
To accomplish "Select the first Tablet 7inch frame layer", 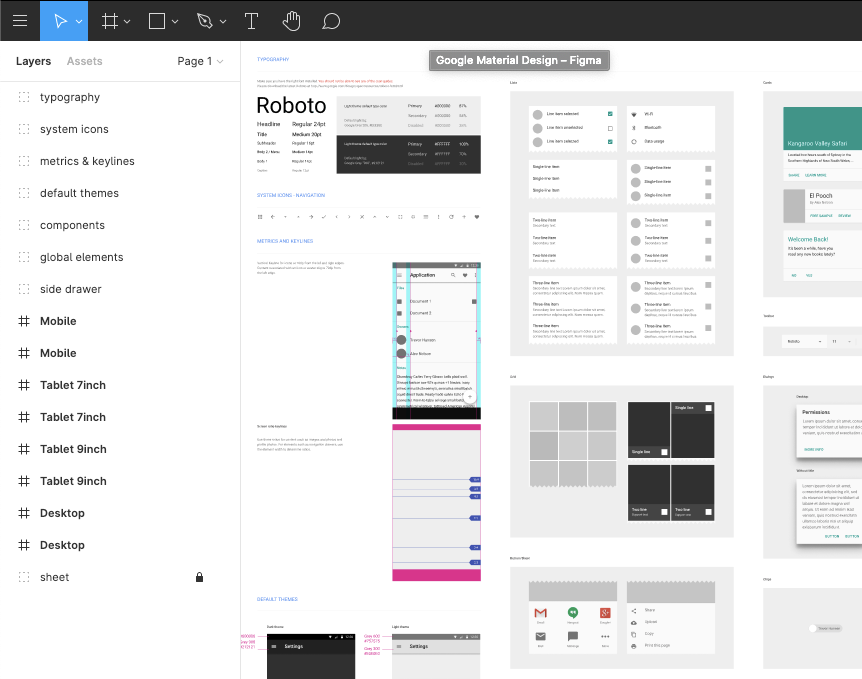I will pyautogui.click(x=72, y=385).
